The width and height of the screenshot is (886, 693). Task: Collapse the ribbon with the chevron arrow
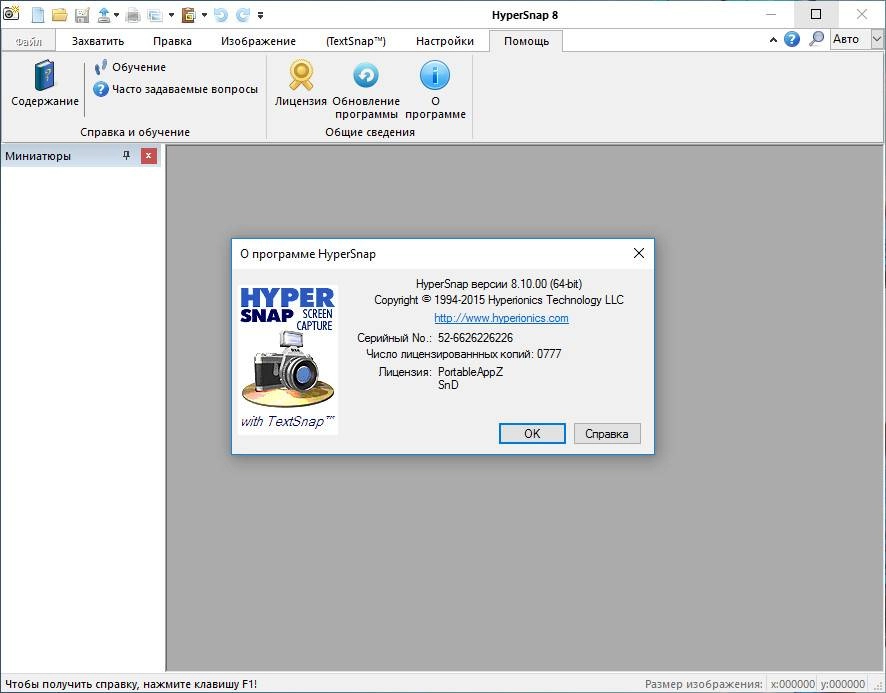pyautogui.click(x=773, y=40)
